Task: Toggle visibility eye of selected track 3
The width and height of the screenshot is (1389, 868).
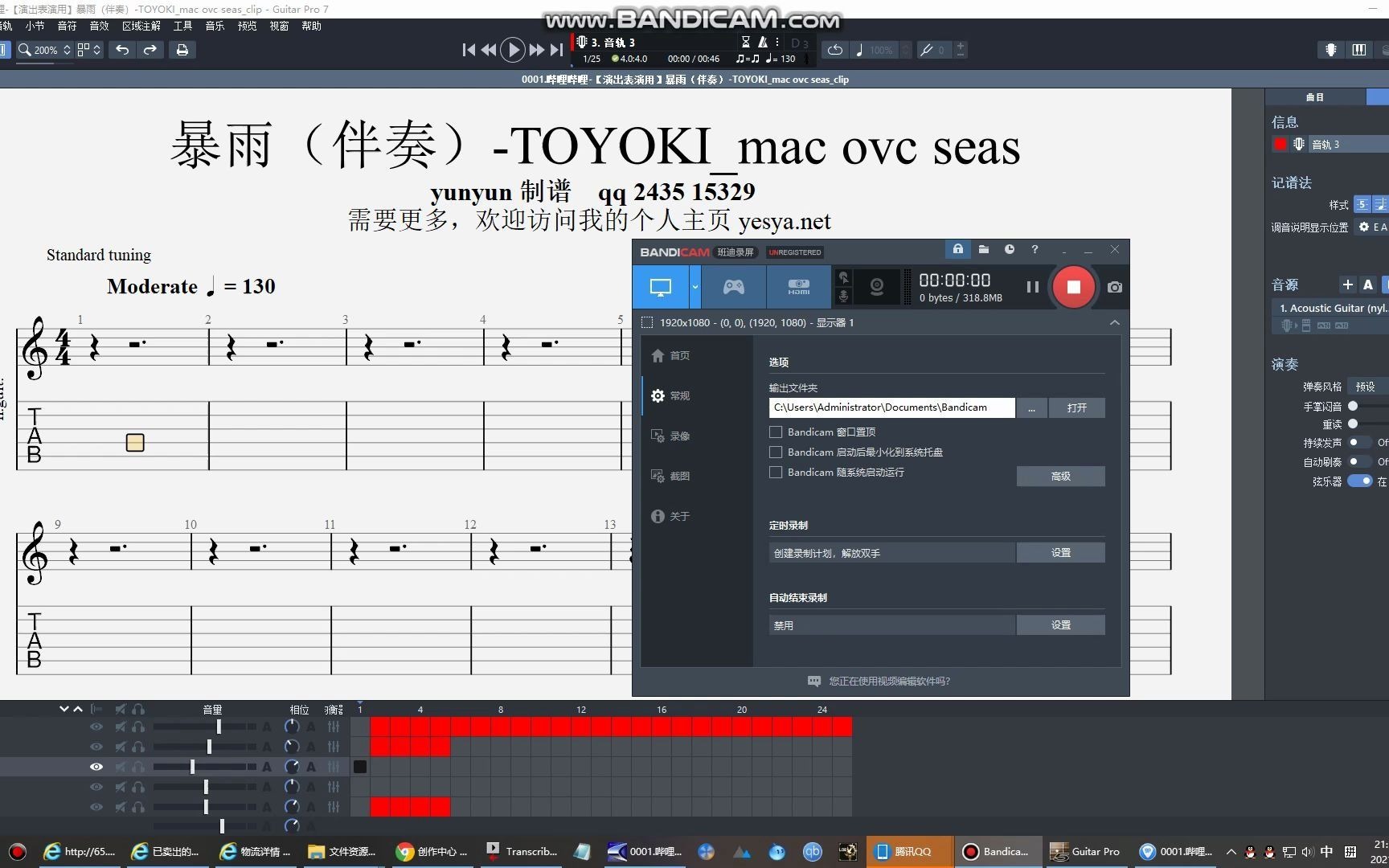Action: (96, 767)
